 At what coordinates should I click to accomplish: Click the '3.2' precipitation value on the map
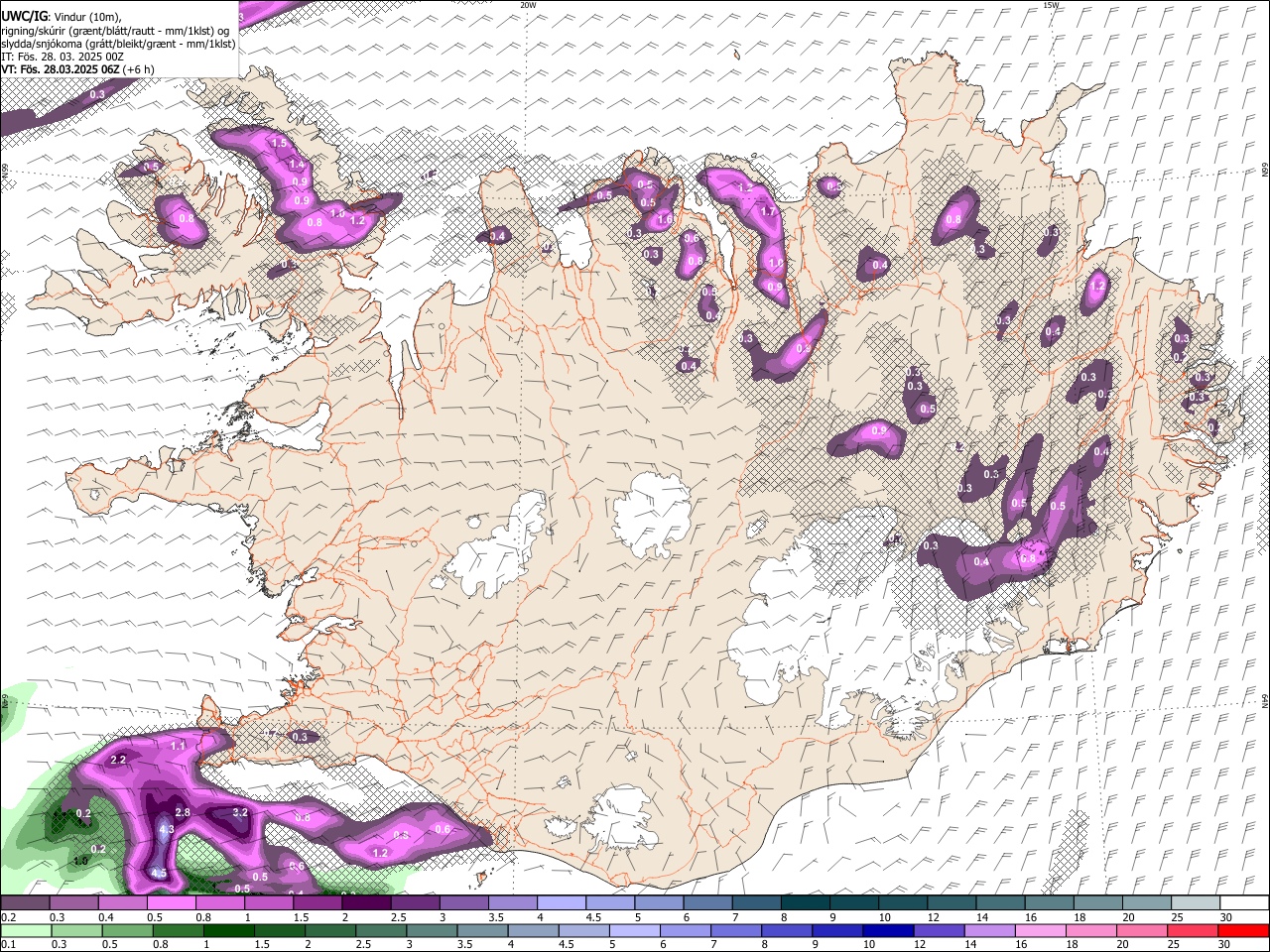pyautogui.click(x=239, y=812)
